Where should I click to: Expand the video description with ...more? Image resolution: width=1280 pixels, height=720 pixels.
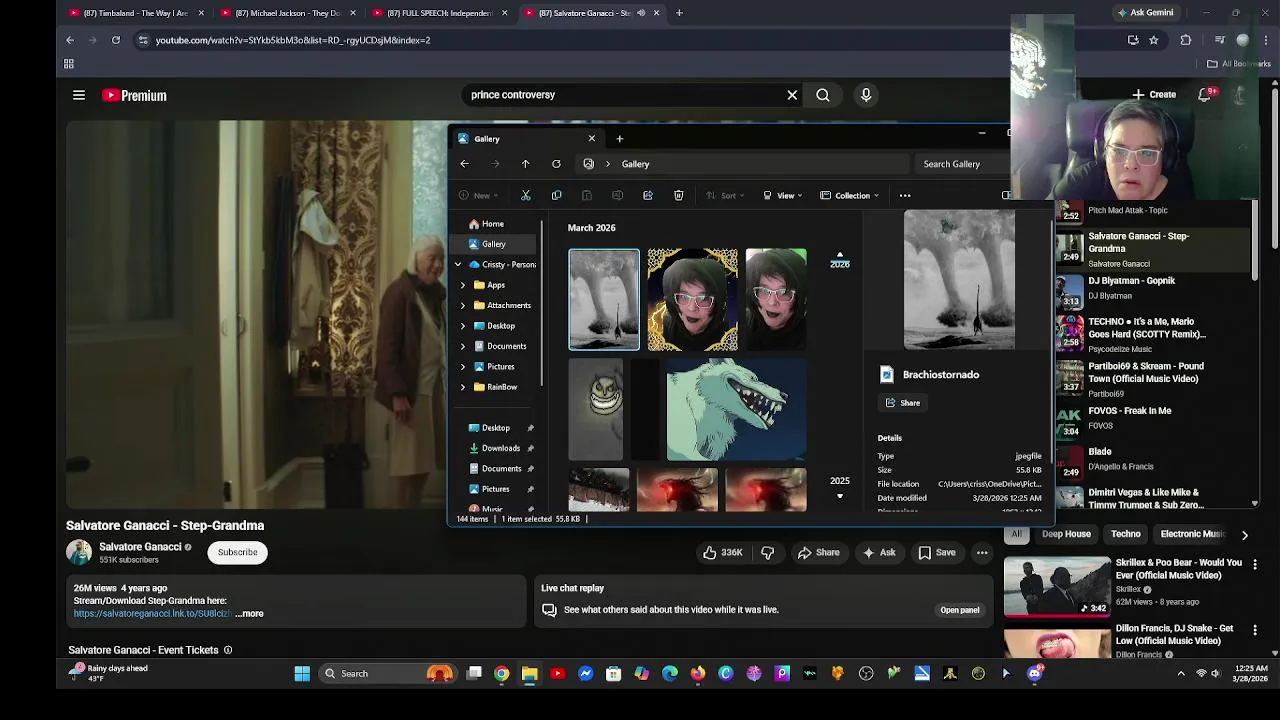pos(250,614)
